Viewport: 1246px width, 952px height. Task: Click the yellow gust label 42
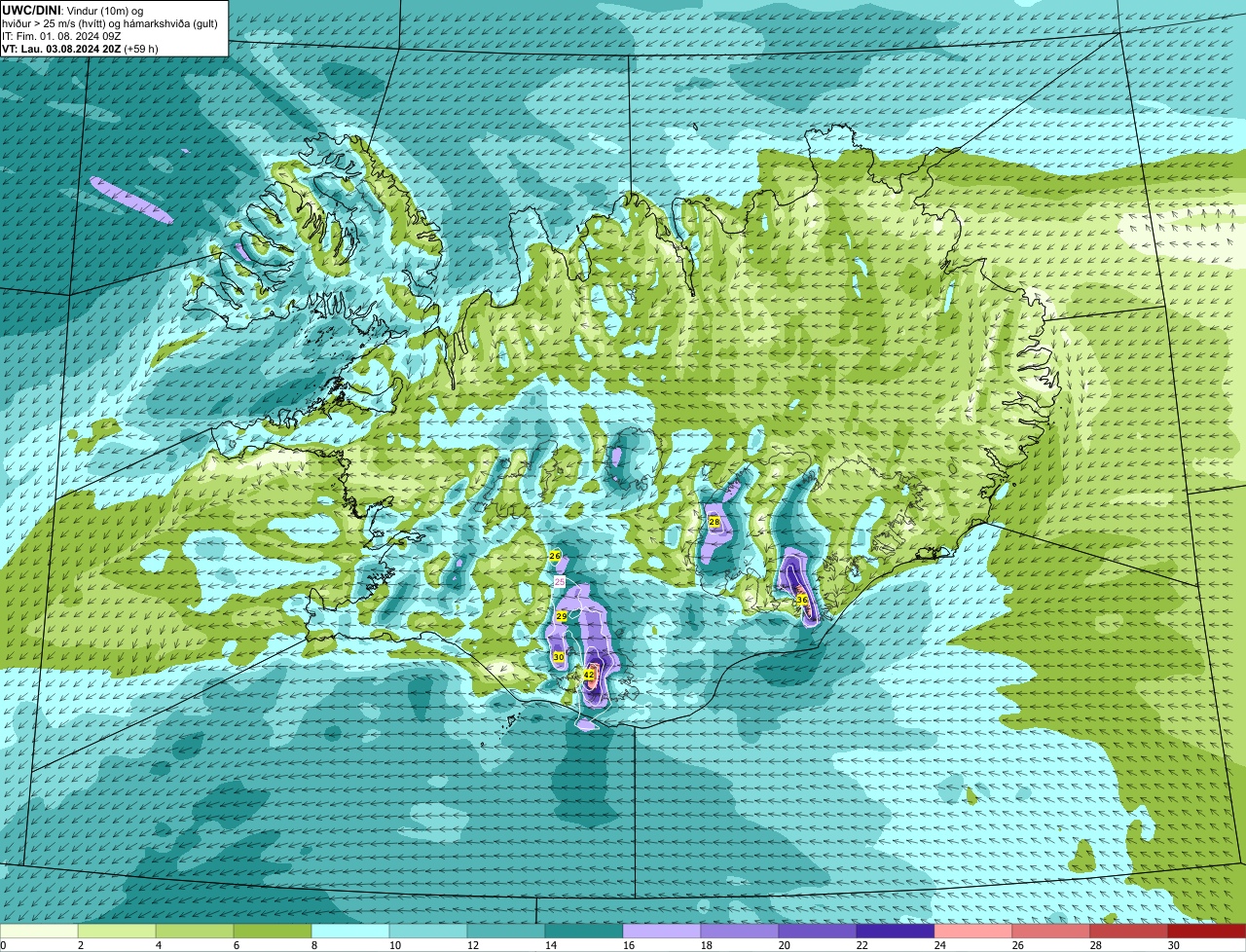pos(589,674)
